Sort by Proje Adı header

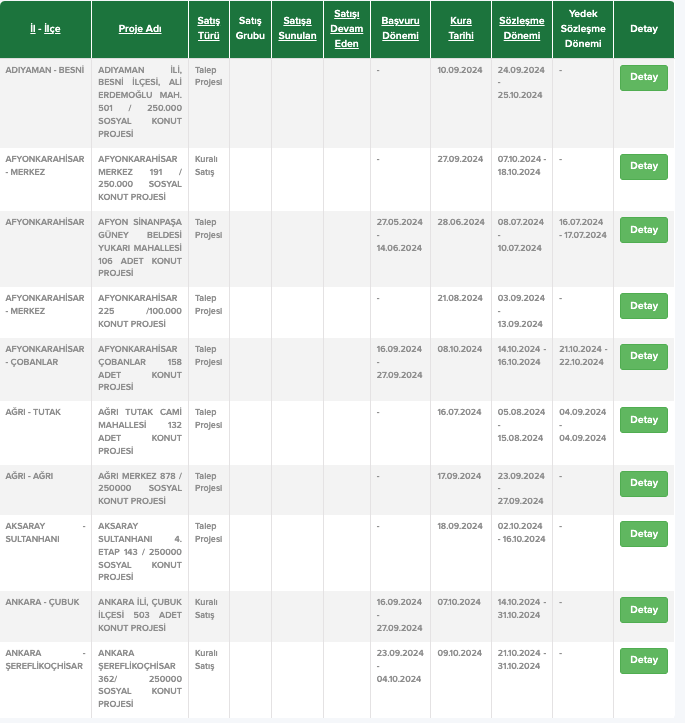click(x=140, y=29)
